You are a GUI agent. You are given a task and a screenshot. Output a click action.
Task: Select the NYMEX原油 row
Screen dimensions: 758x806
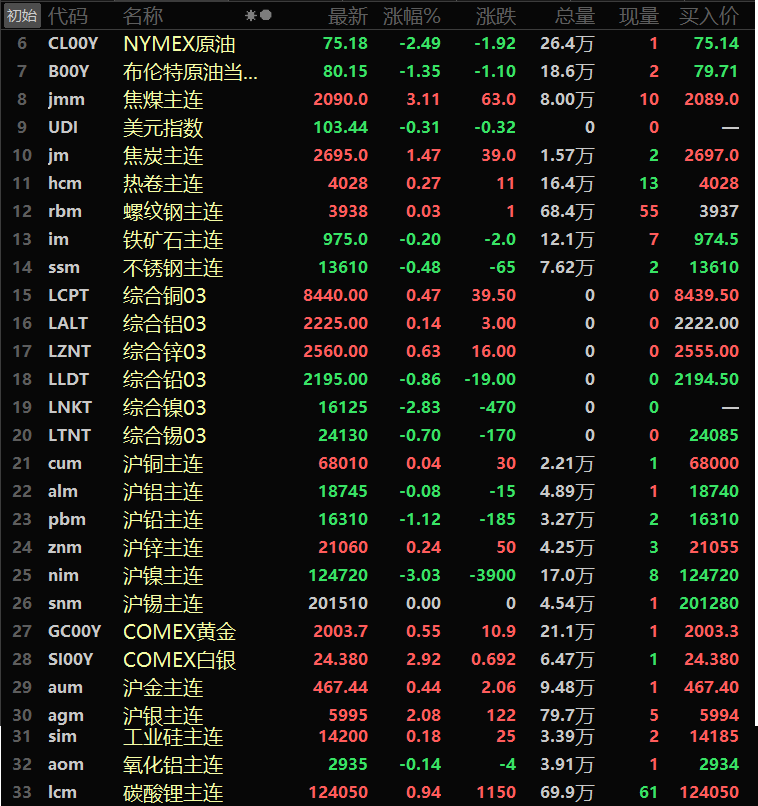pos(379,44)
